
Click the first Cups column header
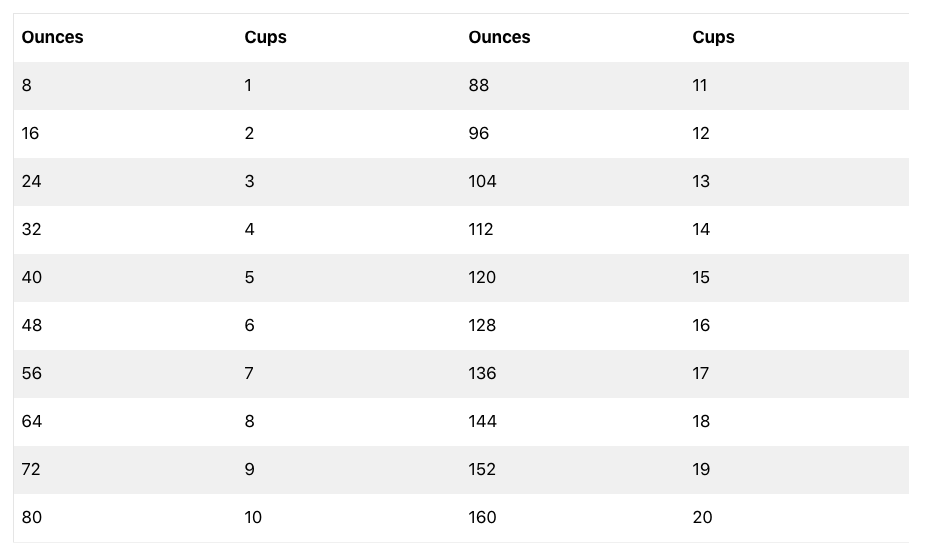(265, 37)
